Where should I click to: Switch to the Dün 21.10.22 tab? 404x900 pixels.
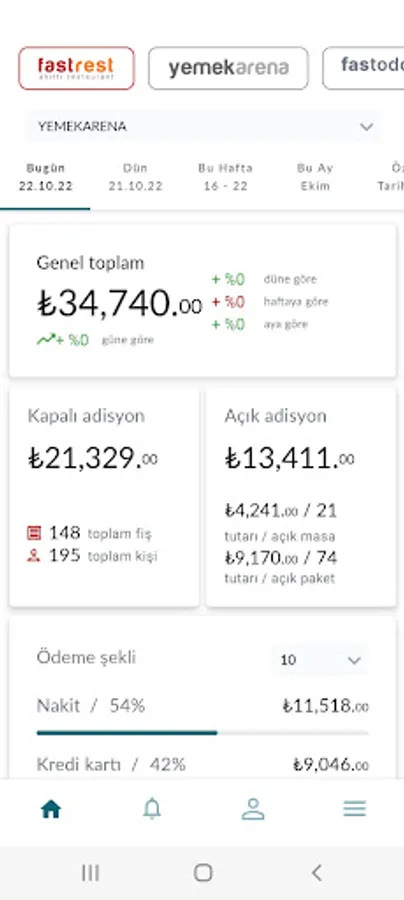[x=135, y=177]
